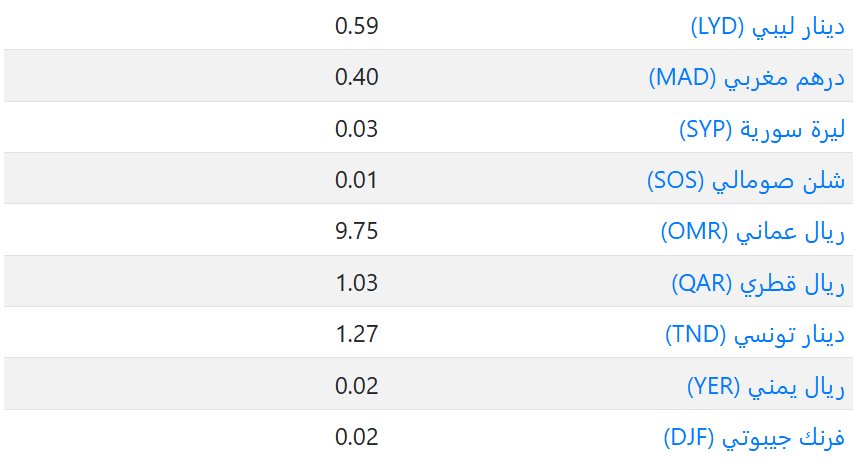This screenshot has height=461, width=853.
Task: Select the 9.75 Omani rial rate value
Action: 356,231
